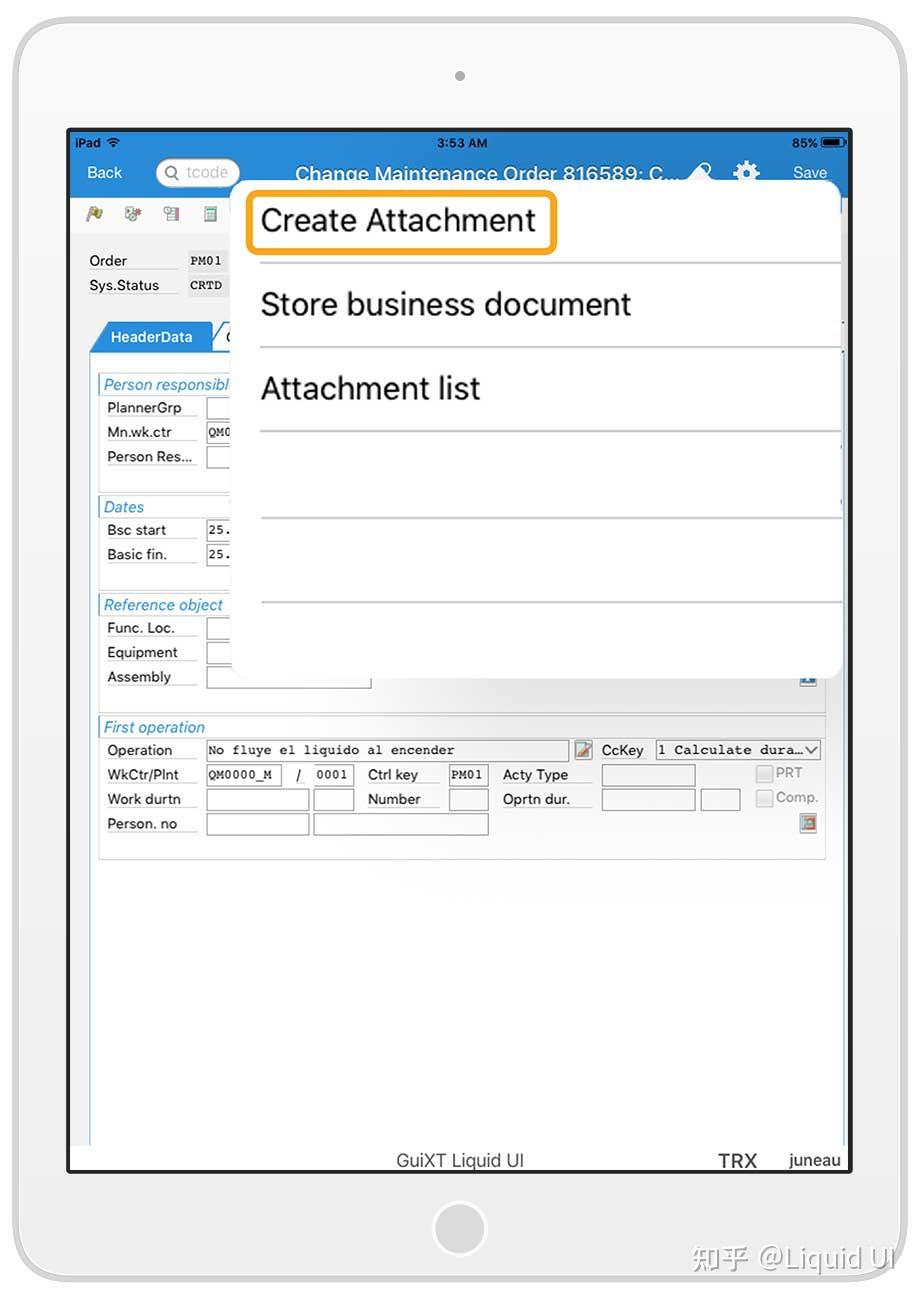Open the CcKey dropdown showing Calculate duration
This screenshot has height=1300, width=920.
pos(738,749)
